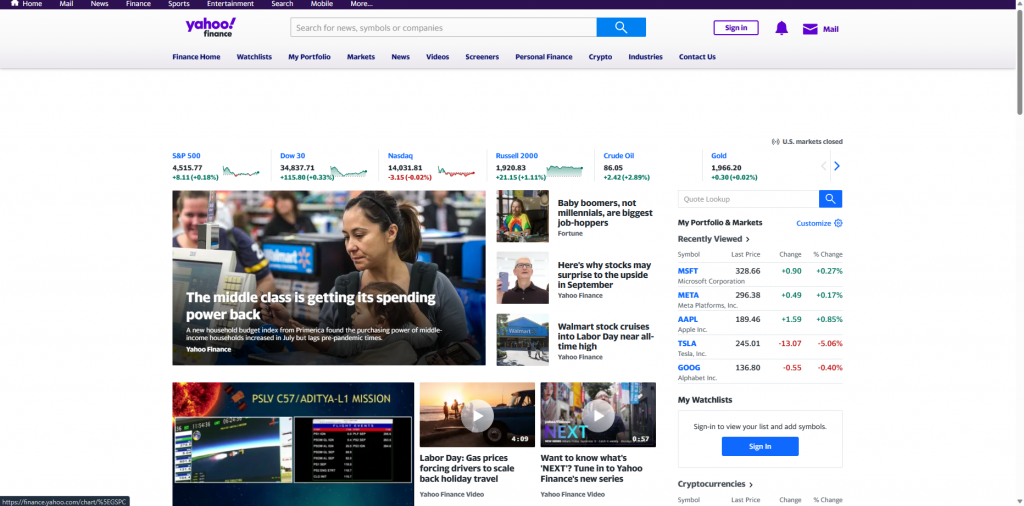The width and height of the screenshot is (1024, 506).
Task: Show next market tickers with right arrow
Action: tap(837, 166)
